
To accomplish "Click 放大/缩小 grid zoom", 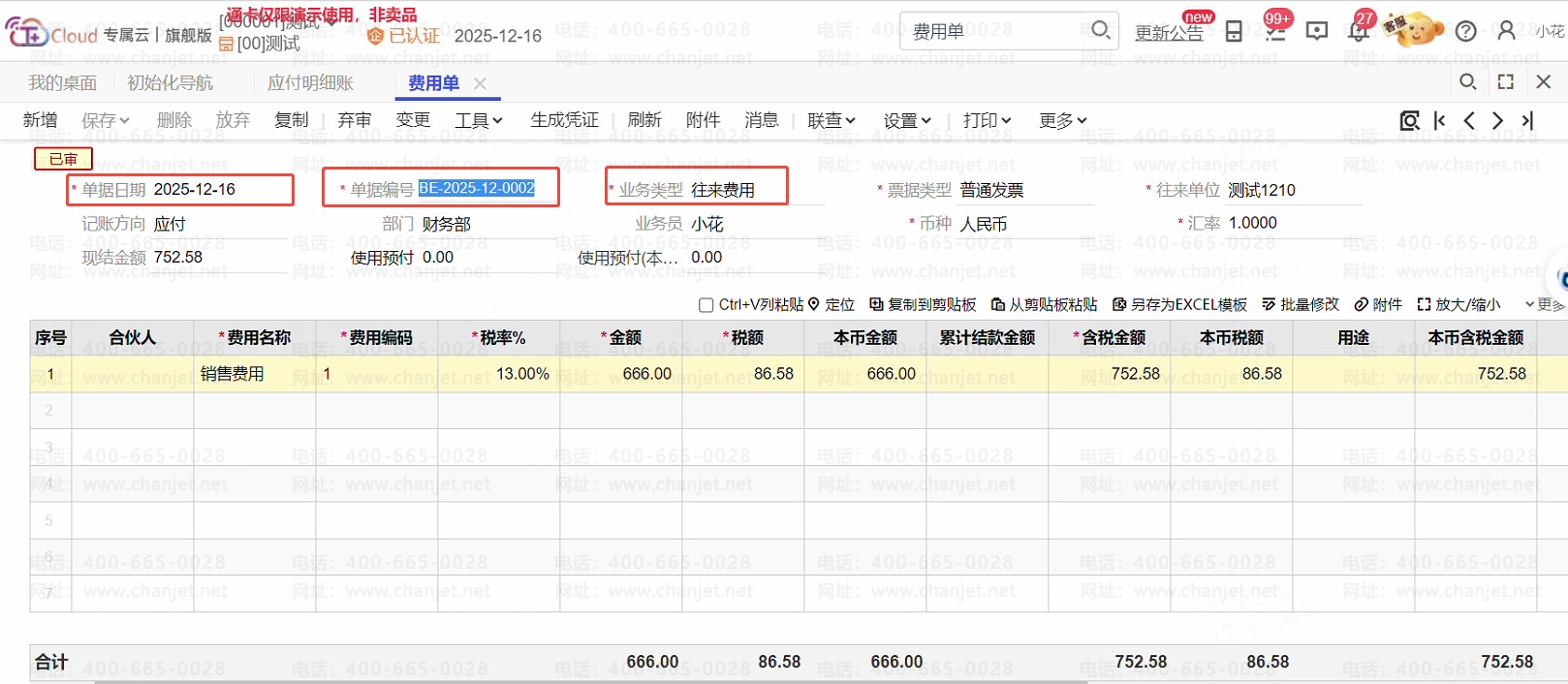I will point(1458,304).
